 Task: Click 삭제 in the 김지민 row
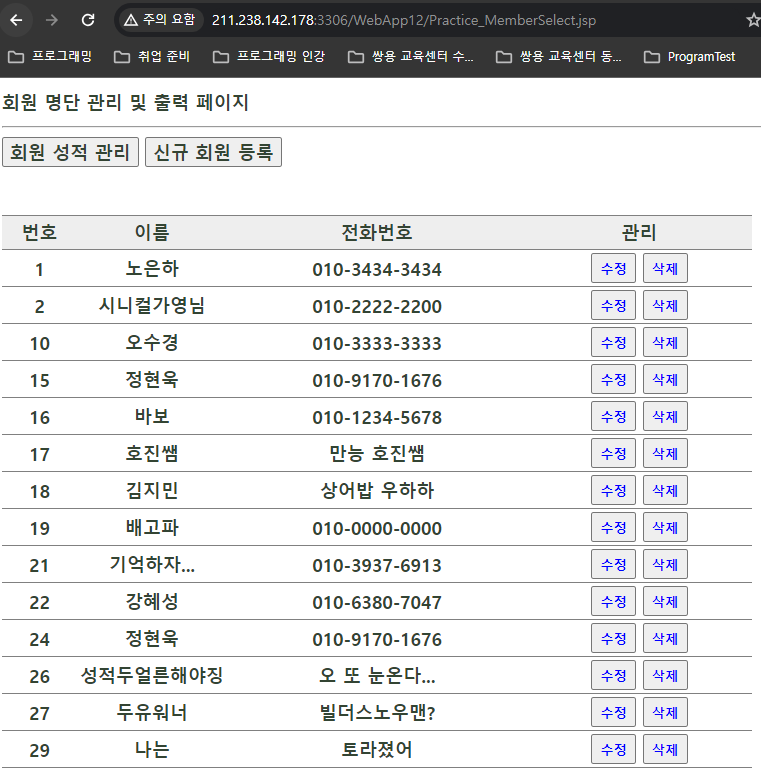click(665, 490)
